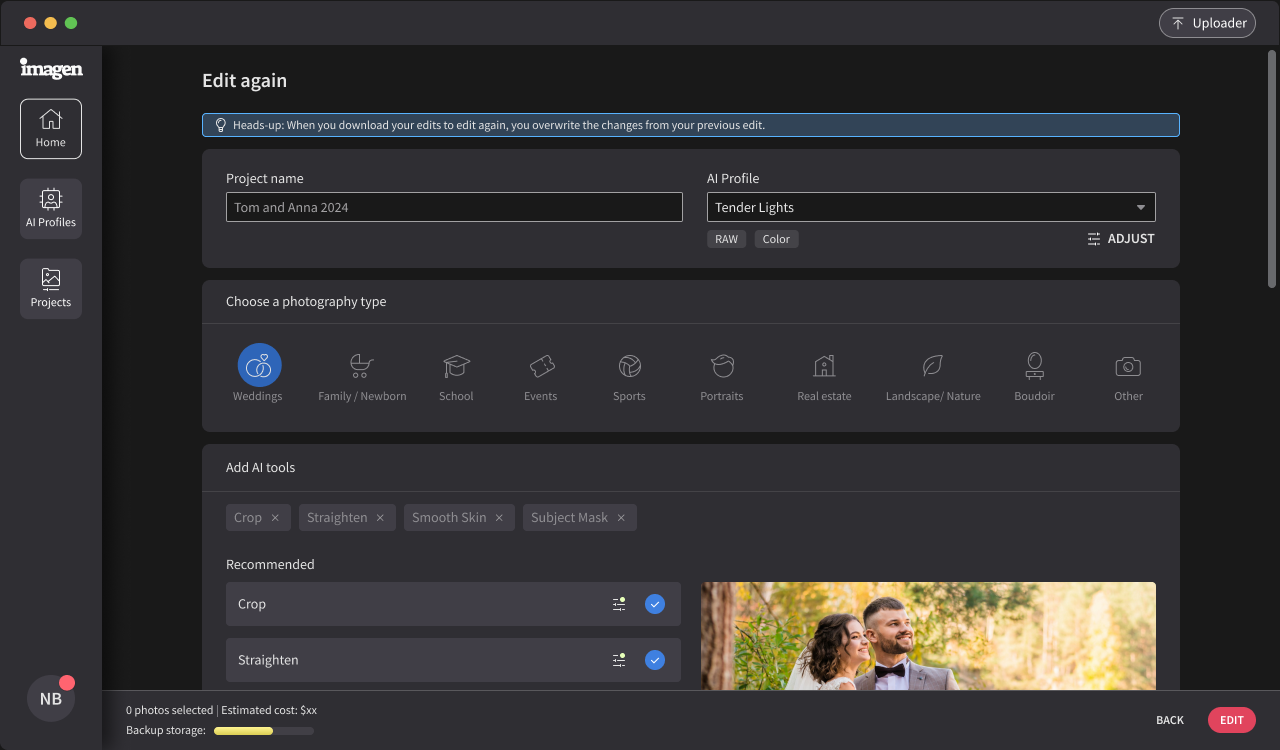This screenshot has width=1280, height=750.
Task: Click 'Choose a photography type' heading
Action: tap(306, 301)
